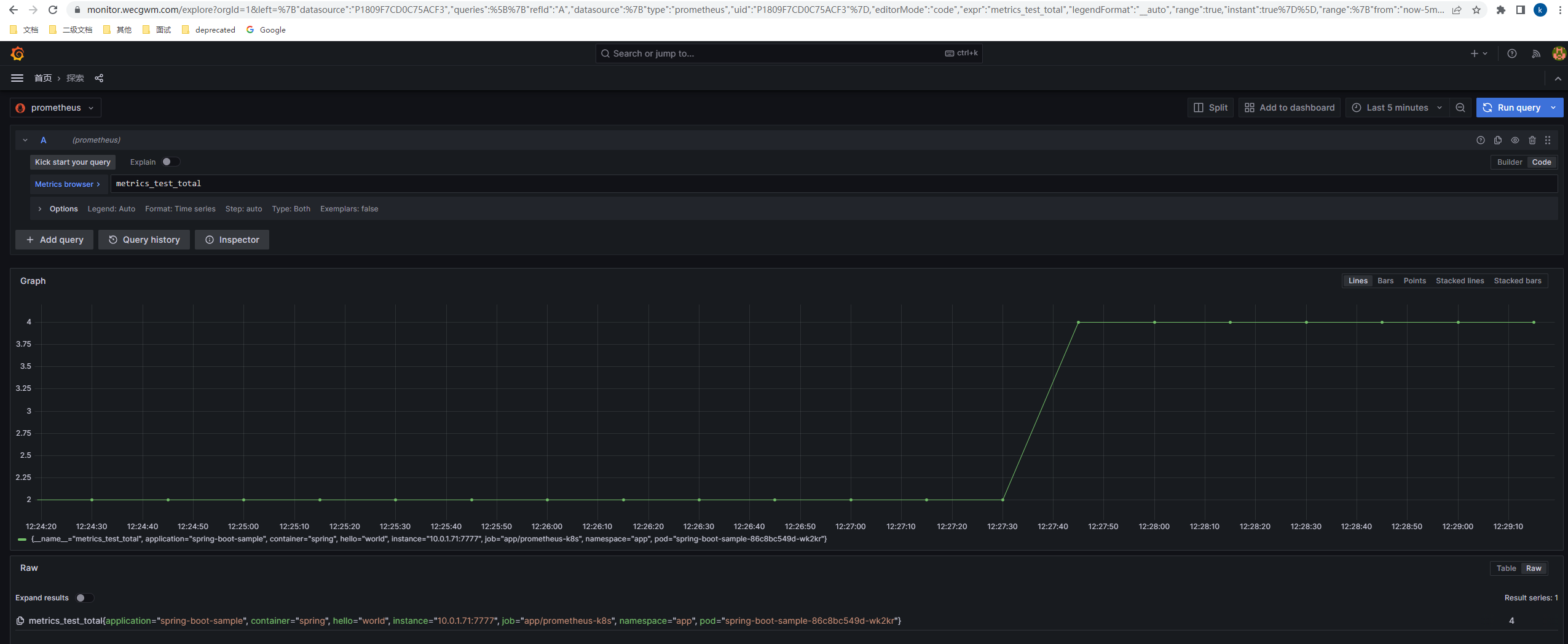The width and height of the screenshot is (1568, 644).
Task: Toggle query A visibility eye icon
Action: 1515,140
